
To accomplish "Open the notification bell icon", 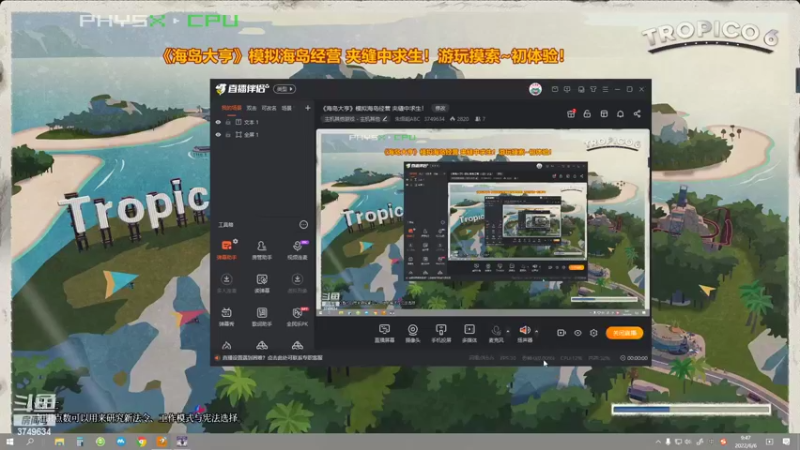I will point(620,114).
